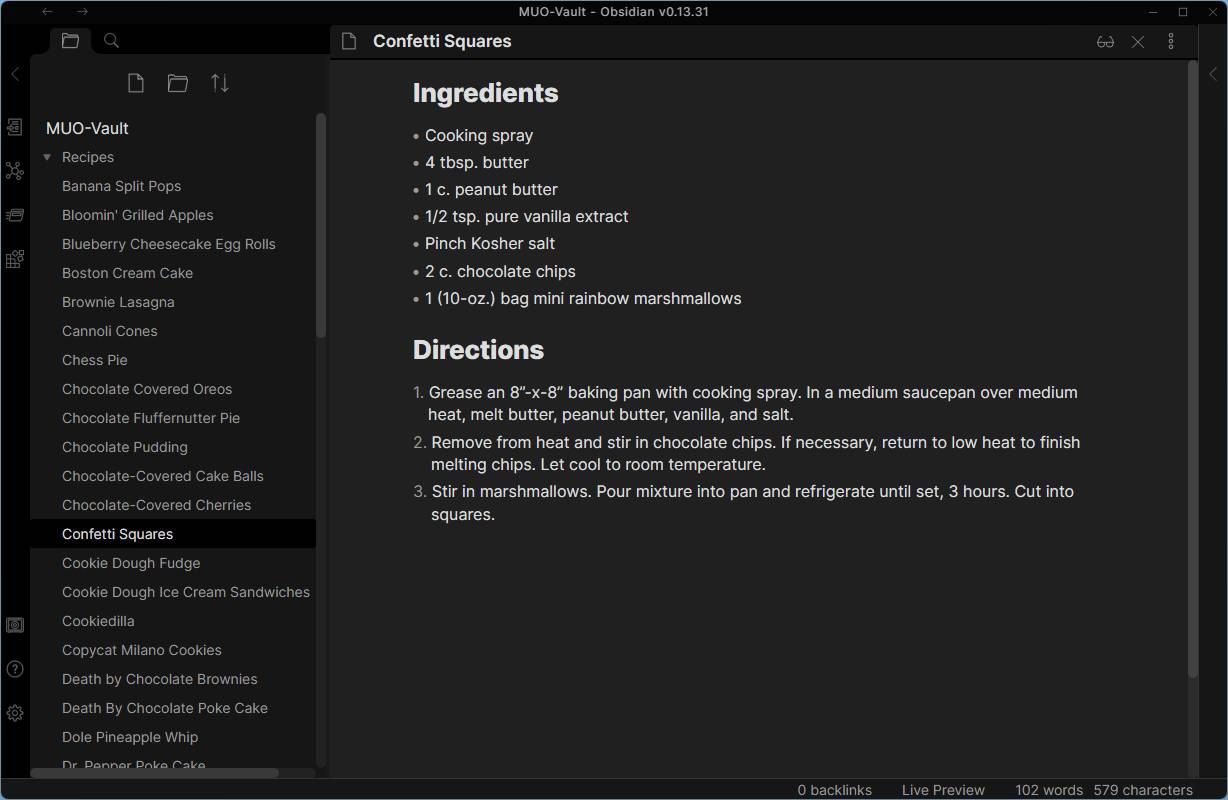
Task: Open the Dole Pineapple Whip note
Action: (173, 737)
